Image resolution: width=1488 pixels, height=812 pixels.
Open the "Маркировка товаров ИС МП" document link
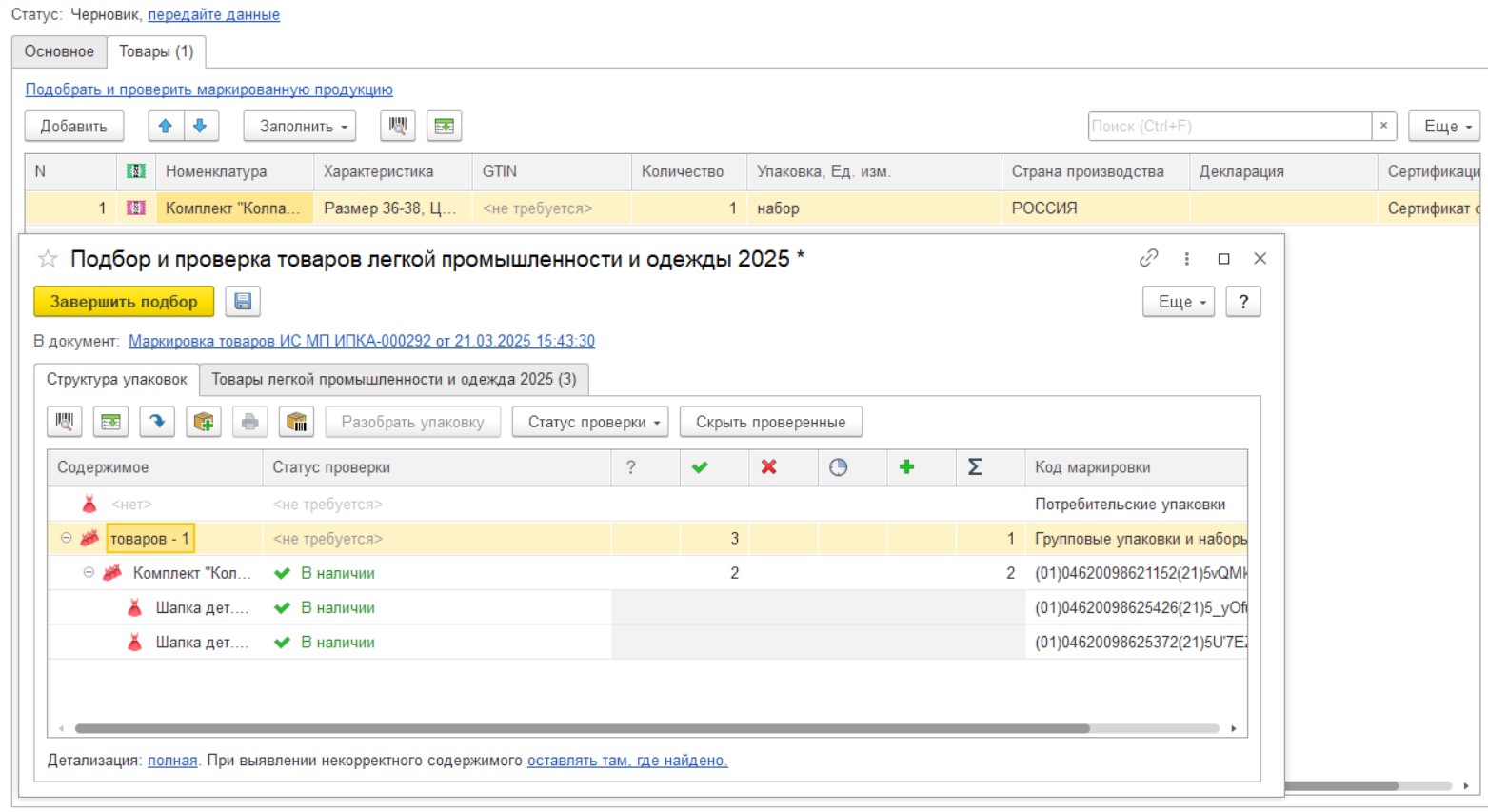tap(361, 341)
